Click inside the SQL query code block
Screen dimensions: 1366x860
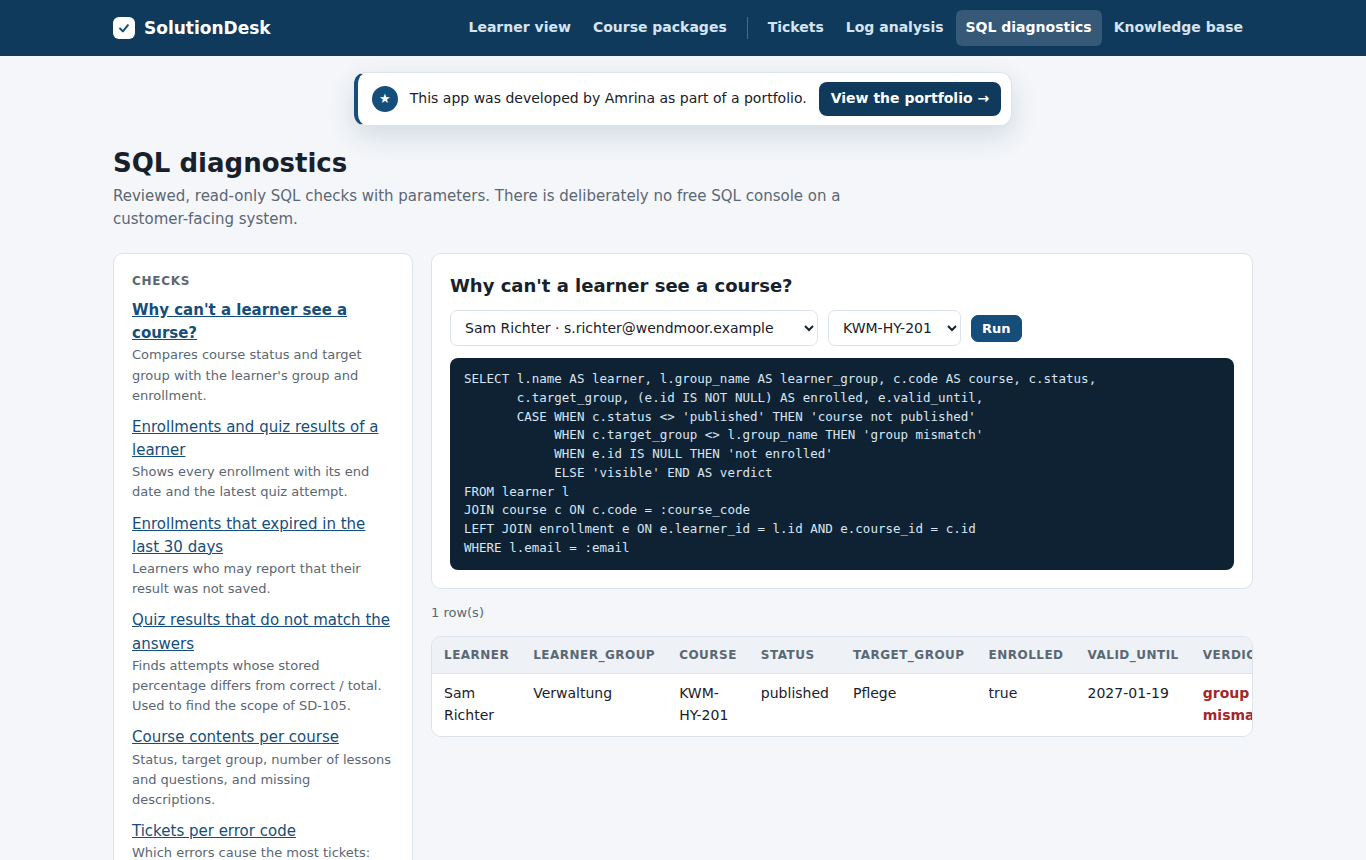842,464
